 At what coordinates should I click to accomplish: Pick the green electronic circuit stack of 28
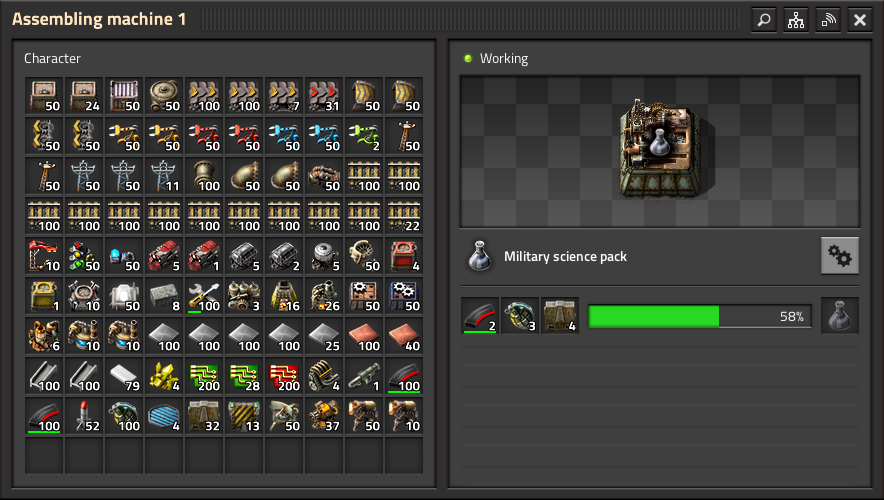[244, 376]
